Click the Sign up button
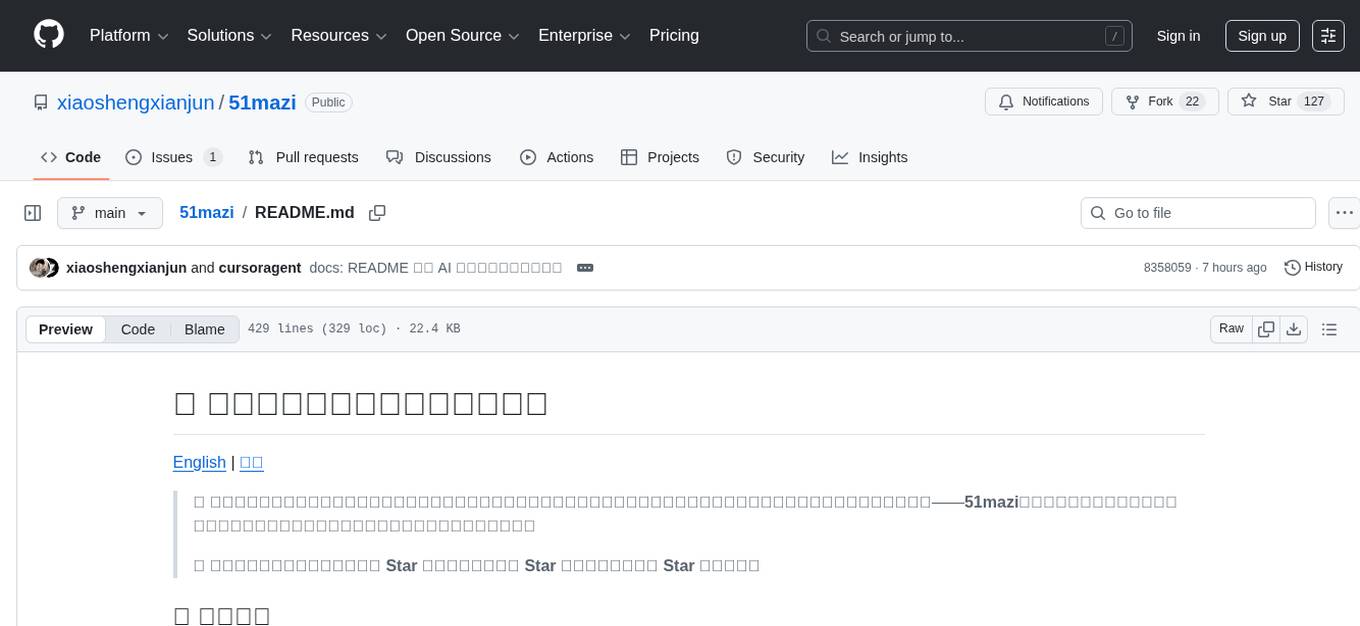This screenshot has width=1360, height=626. click(1262, 36)
